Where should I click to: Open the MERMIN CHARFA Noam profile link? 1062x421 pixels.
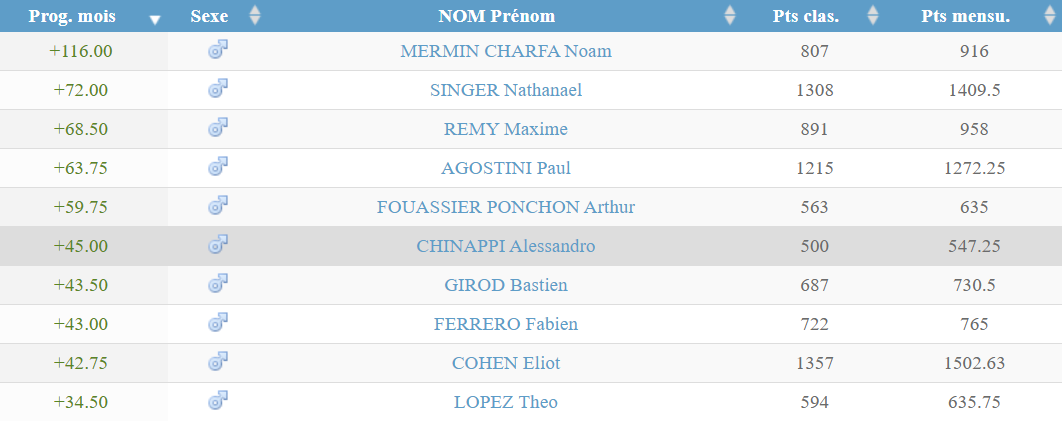point(506,51)
